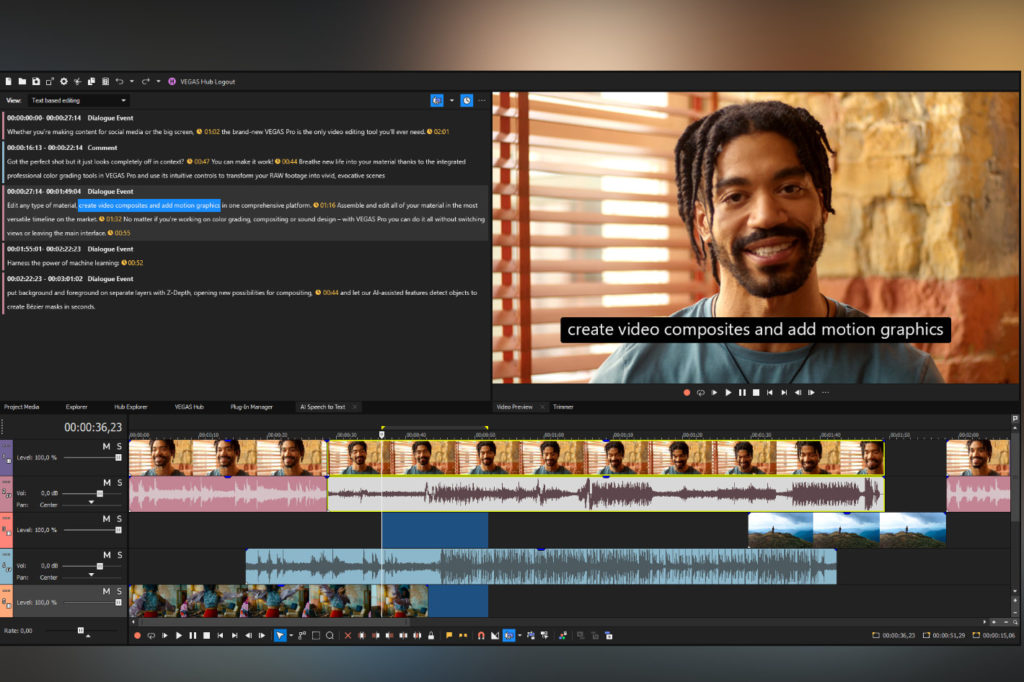Mute the purple top video track
1024x682 pixels.
pos(106,446)
